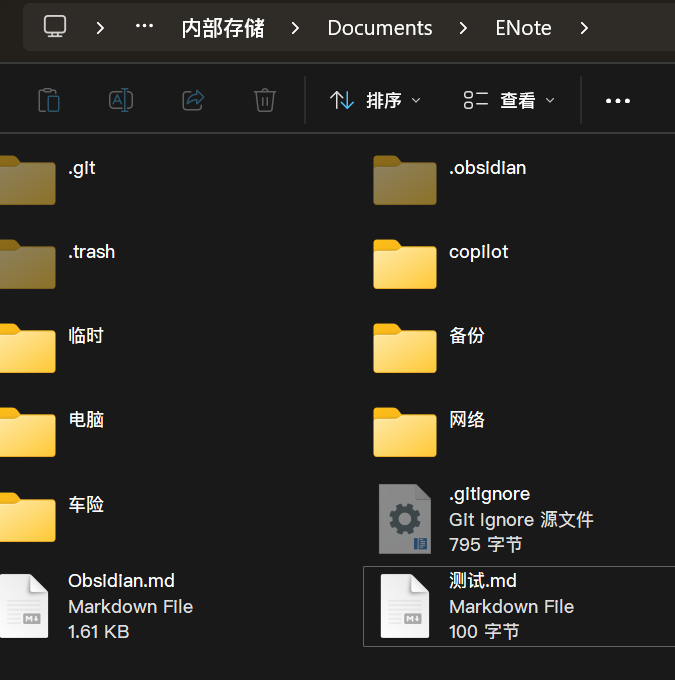The image size is (675, 680).
Task: Click the '1.61 KB' size text
Action: point(99,632)
